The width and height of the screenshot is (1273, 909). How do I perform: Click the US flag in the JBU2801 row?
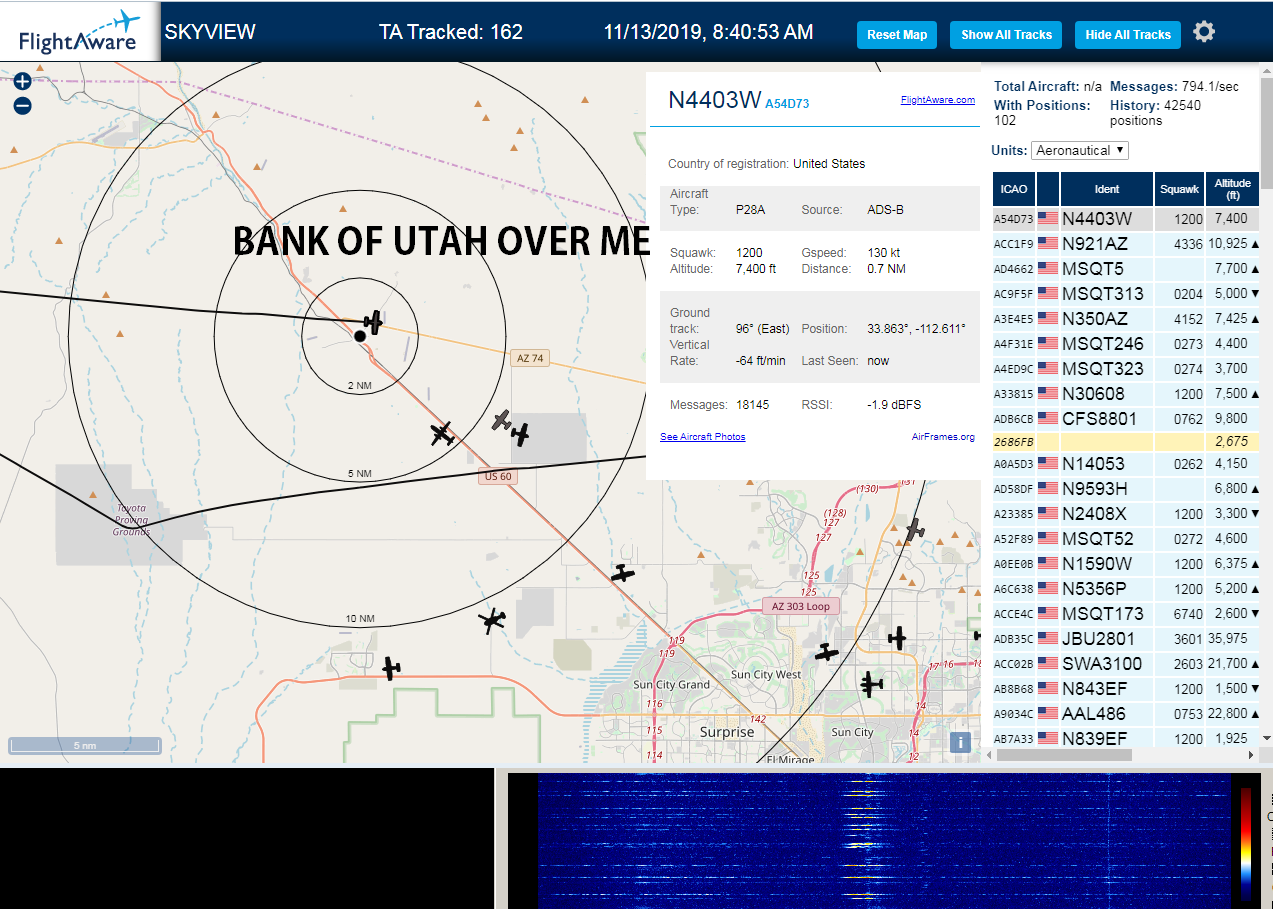pos(1048,638)
